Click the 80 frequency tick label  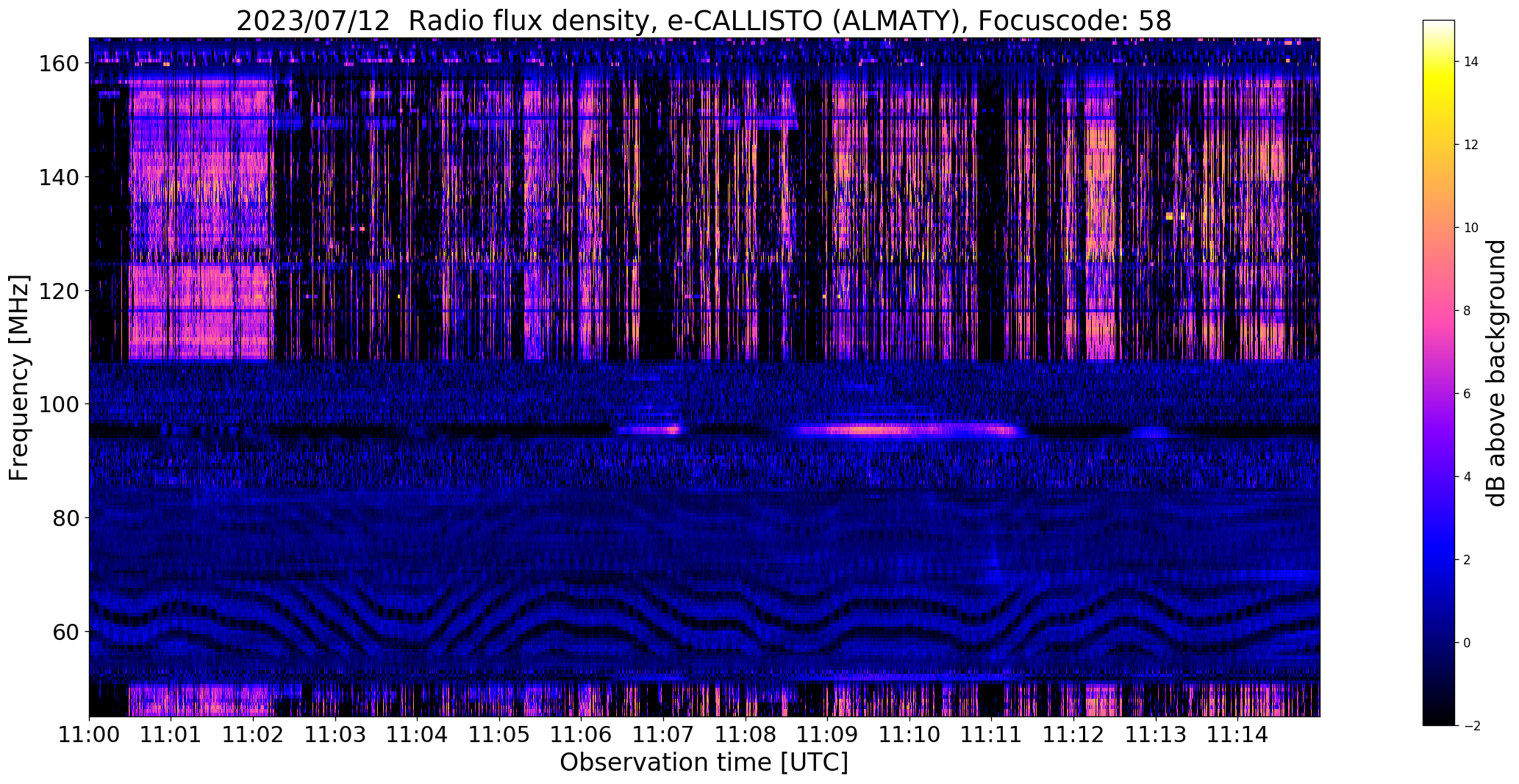(65, 518)
